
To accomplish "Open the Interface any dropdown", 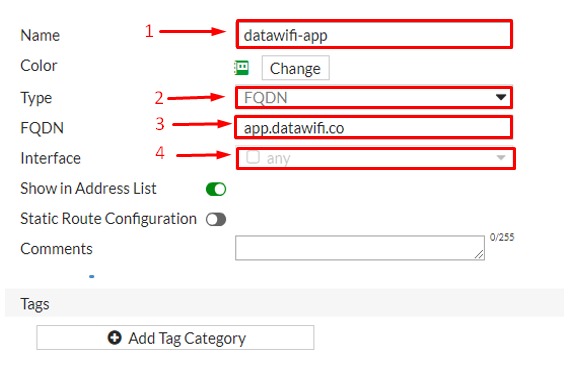I will point(375,158).
